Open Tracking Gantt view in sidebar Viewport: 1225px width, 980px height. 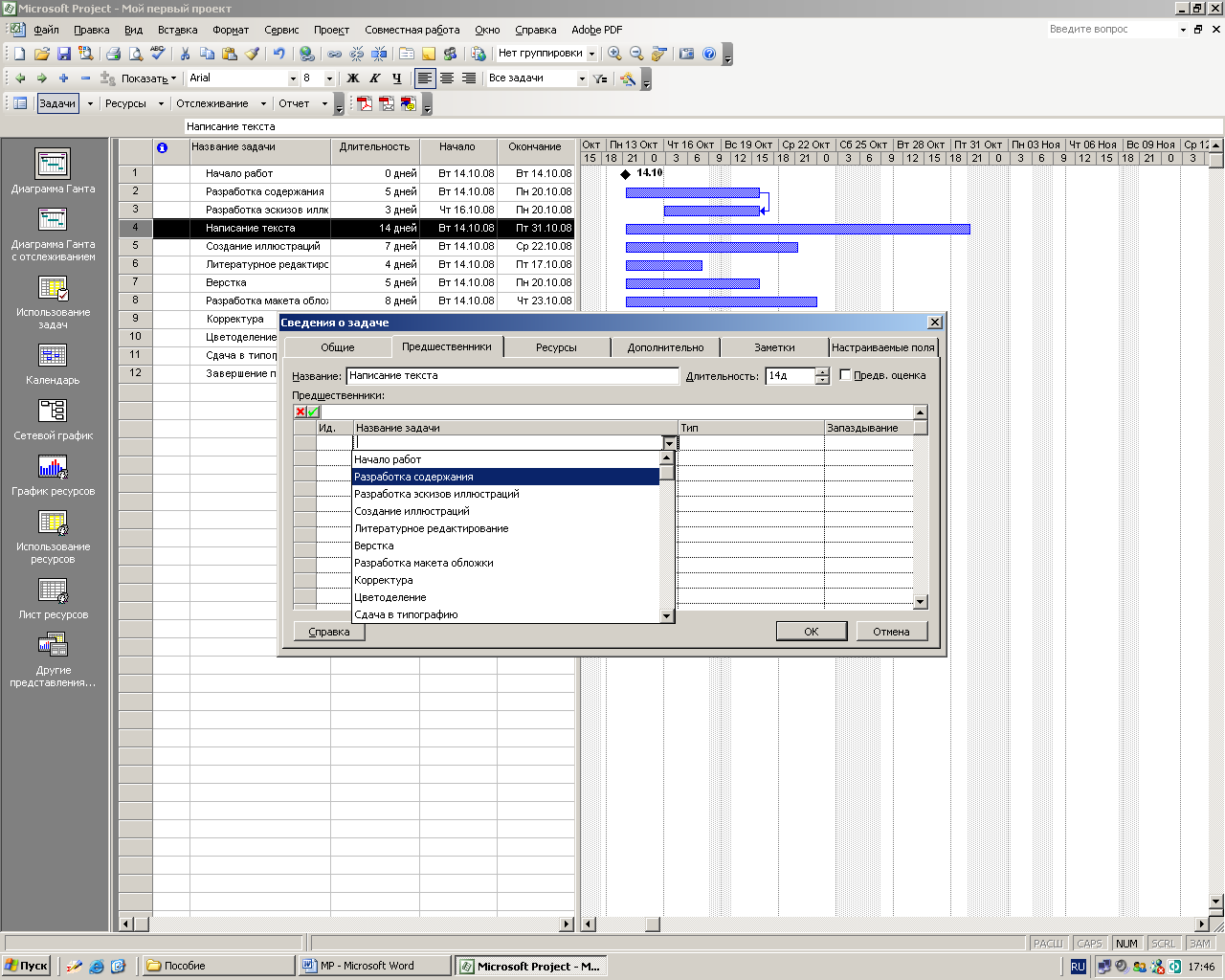[53, 233]
